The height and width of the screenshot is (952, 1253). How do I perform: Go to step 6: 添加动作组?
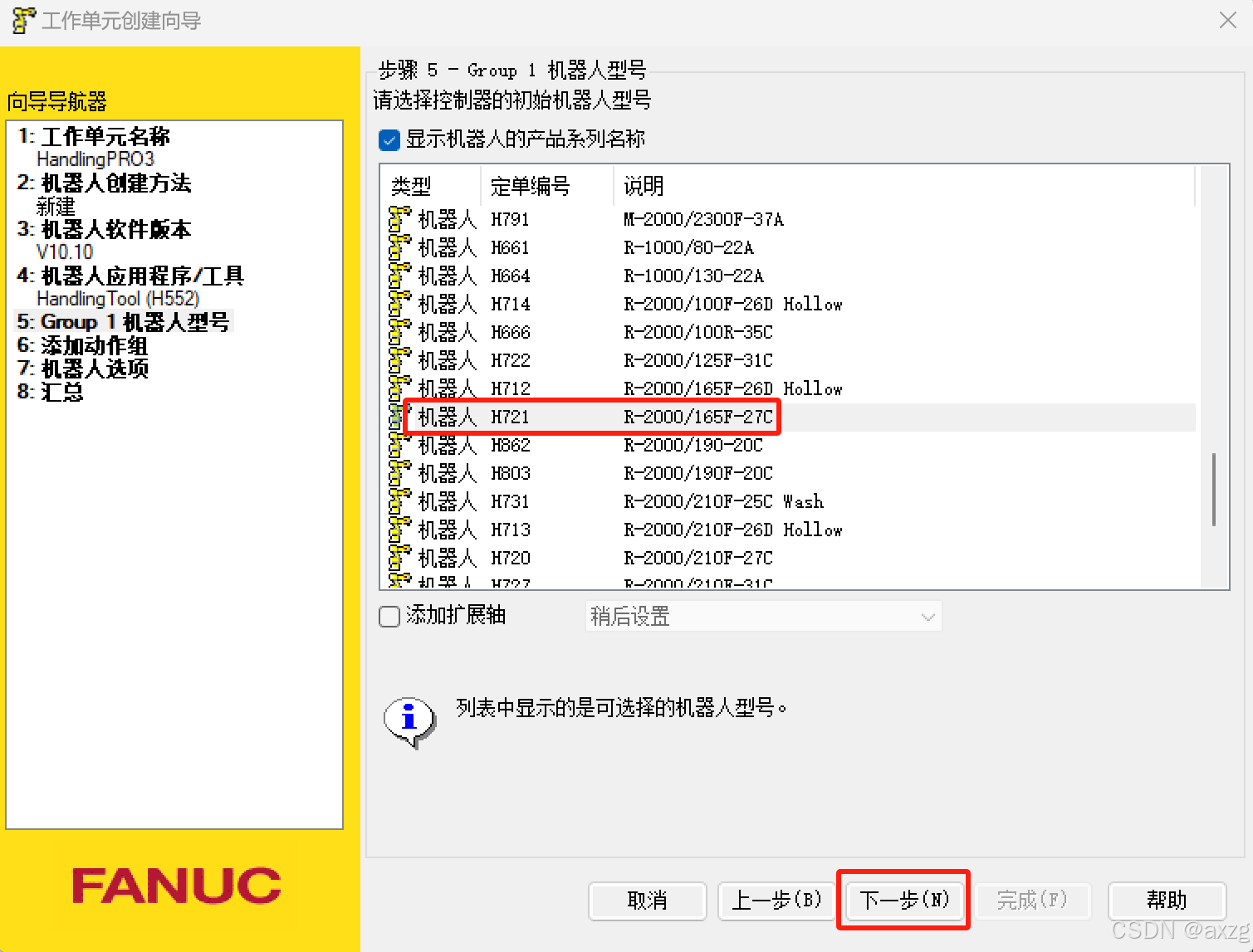82,345
